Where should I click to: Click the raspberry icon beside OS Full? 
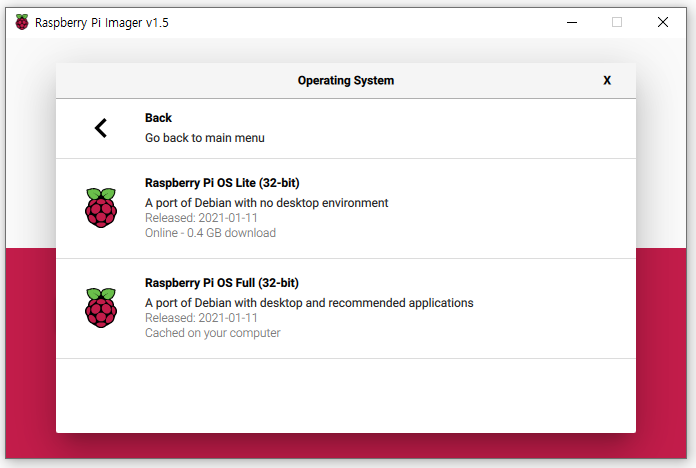point(101,308)
